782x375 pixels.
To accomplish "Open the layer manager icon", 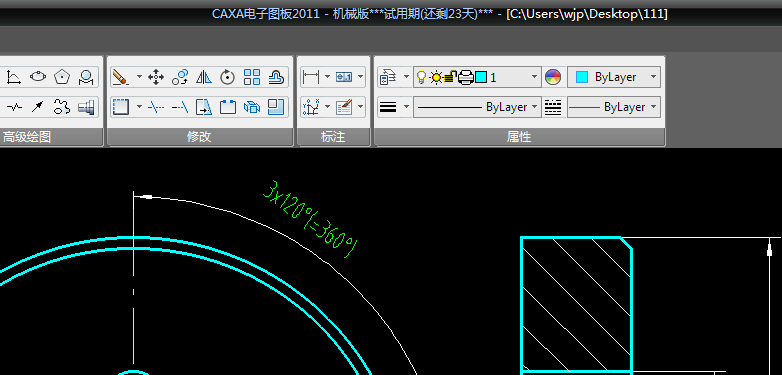I will pyautogui.click(x=388, y=77).
